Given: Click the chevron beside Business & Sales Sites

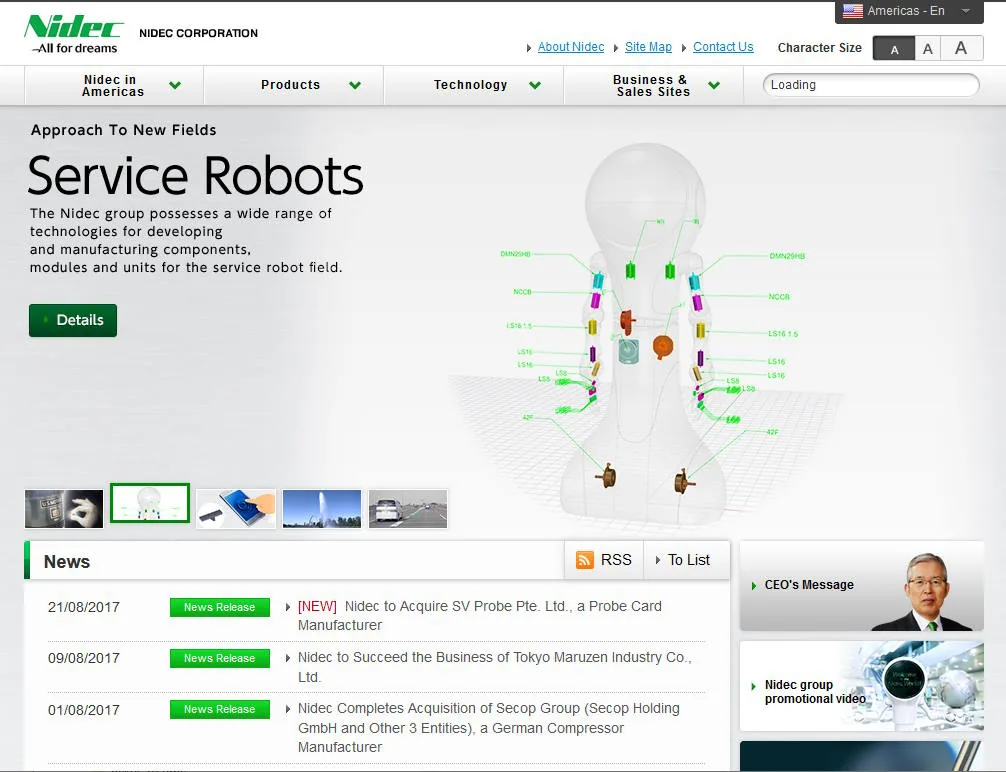Looking at the screenshot, I should [714, 85].
